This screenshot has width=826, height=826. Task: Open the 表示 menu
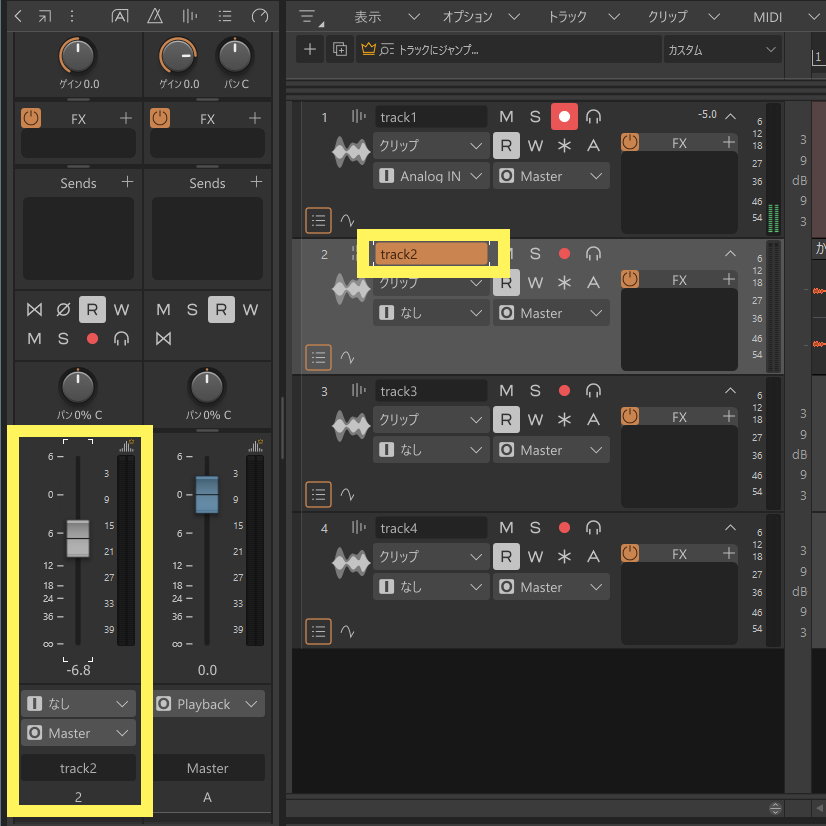pos(386,17)
